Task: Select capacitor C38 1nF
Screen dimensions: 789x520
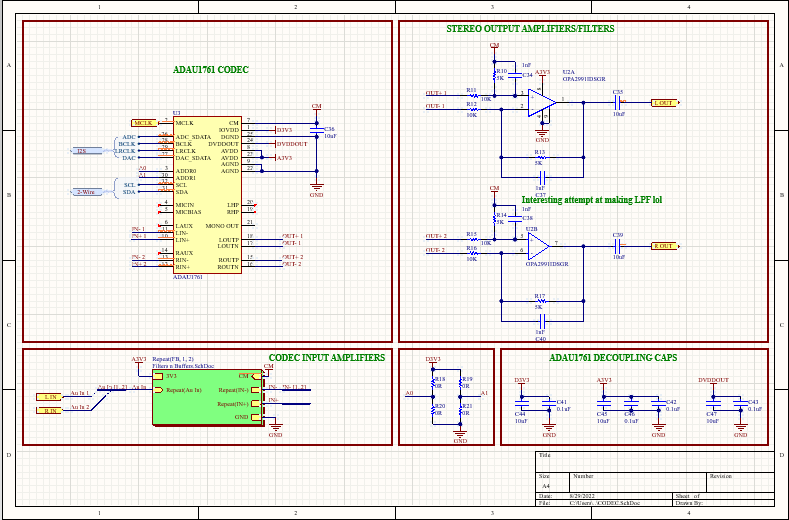Action: (515, 218)
